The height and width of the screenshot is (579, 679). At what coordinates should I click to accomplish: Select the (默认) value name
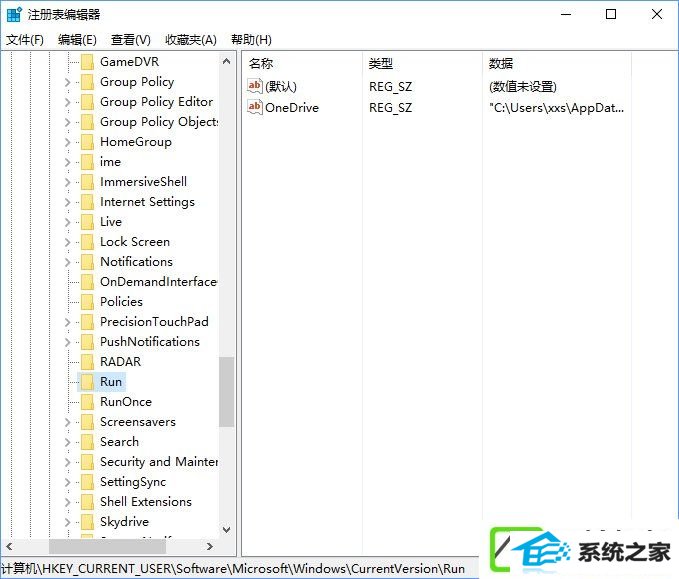281,86
